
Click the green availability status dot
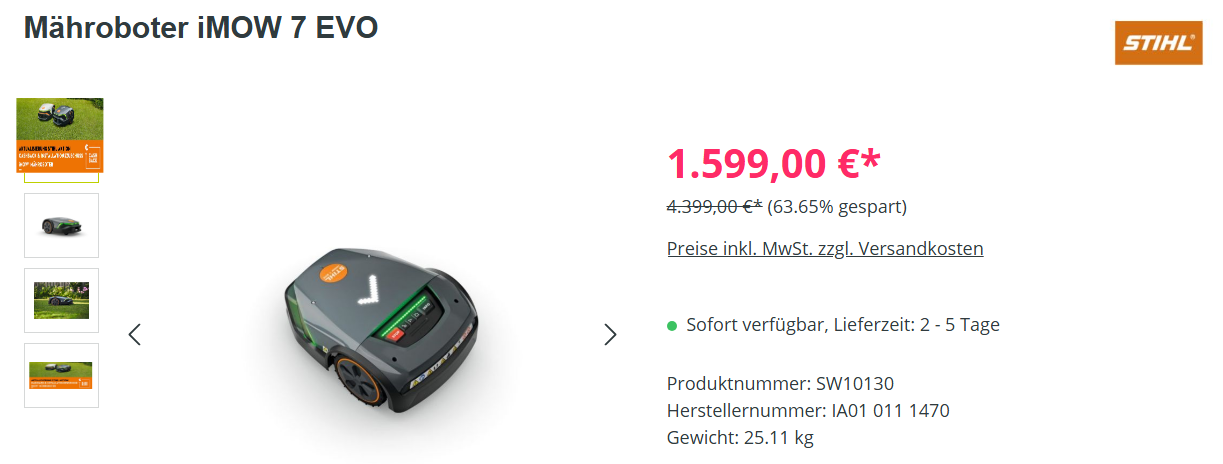[672, 326]
